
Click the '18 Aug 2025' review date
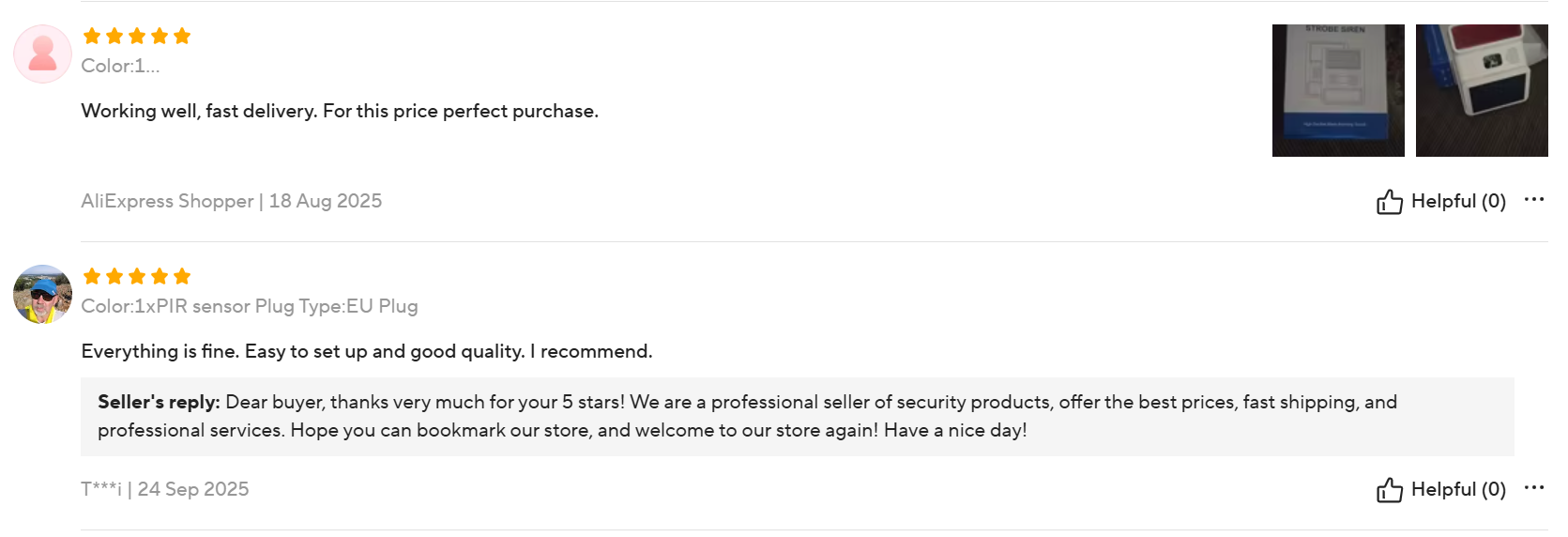coord(326,201)
